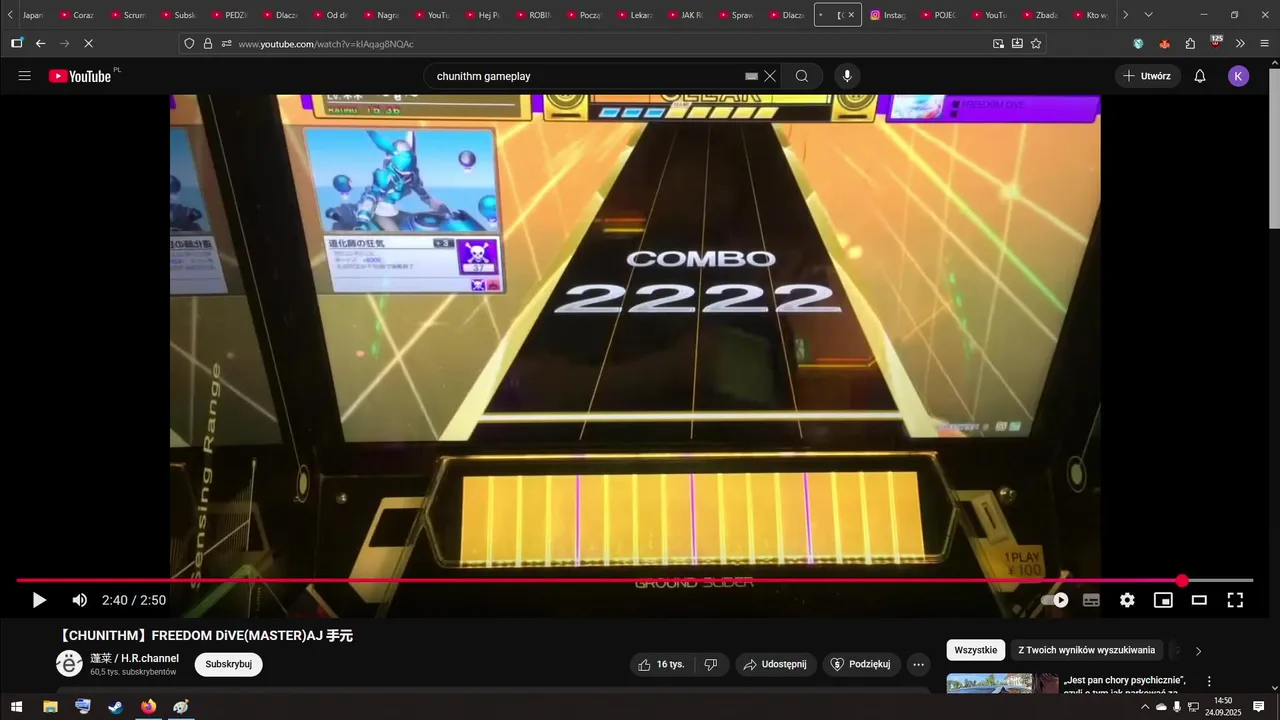Go back in browser history

[41, 44]
